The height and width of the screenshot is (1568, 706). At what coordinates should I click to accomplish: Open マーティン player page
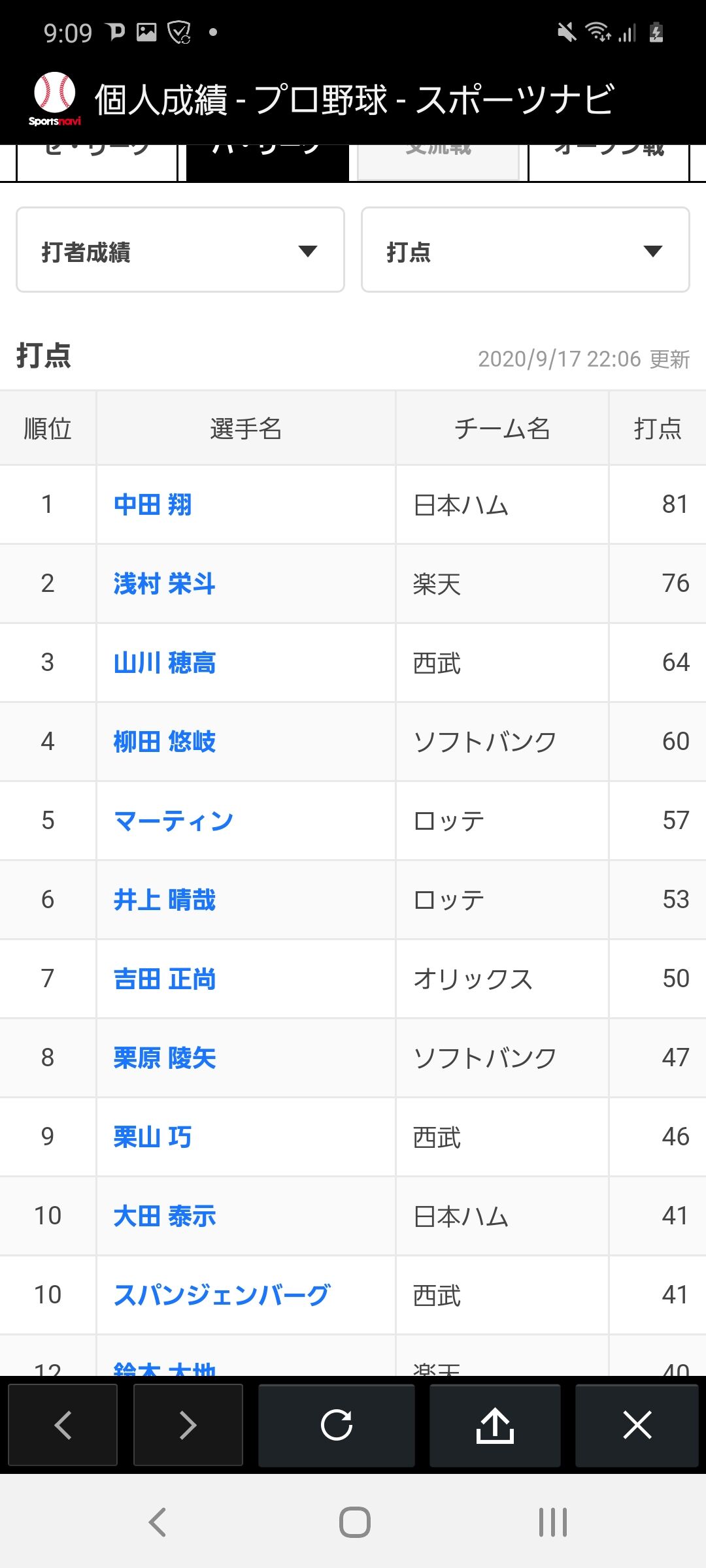click(x=173, y=821)
